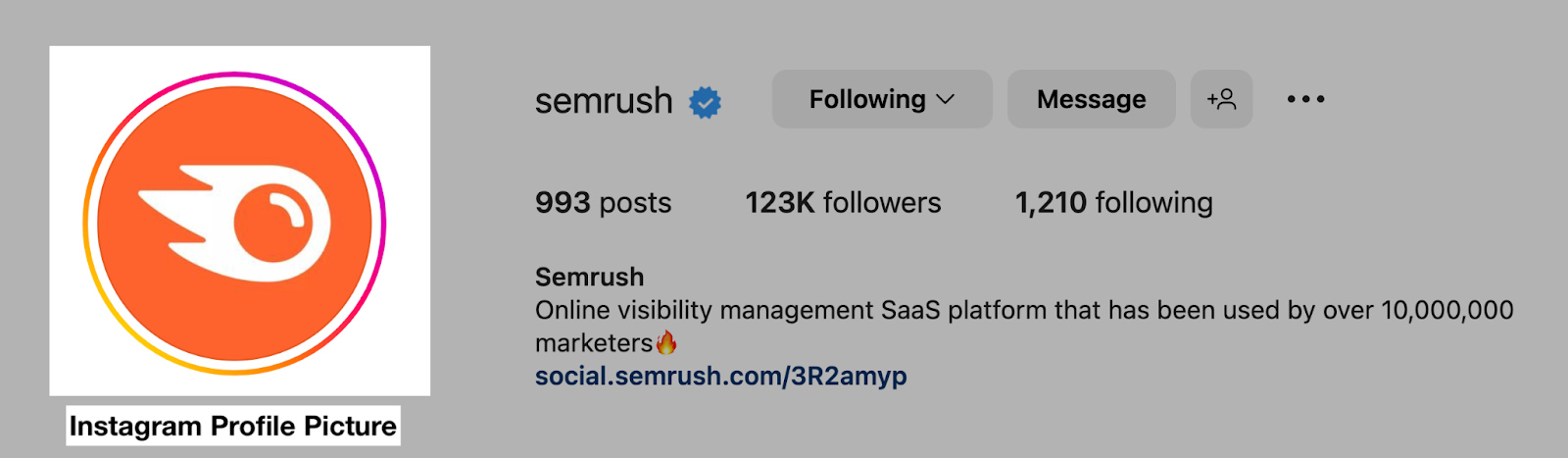Click the 10,000,000 number in the bio
This screenshot has width=1568, height=458.
(1446, 311)
